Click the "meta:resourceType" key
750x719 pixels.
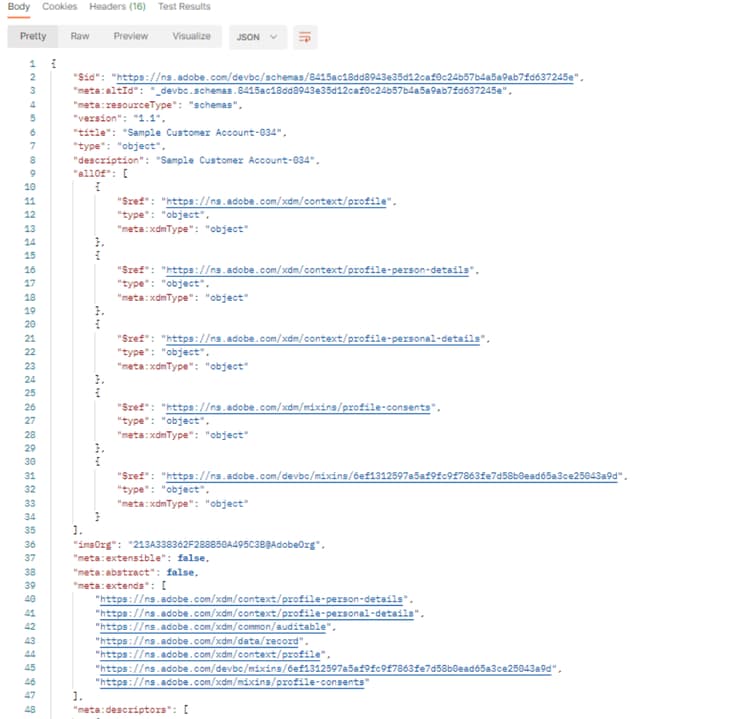coord(125,105)
